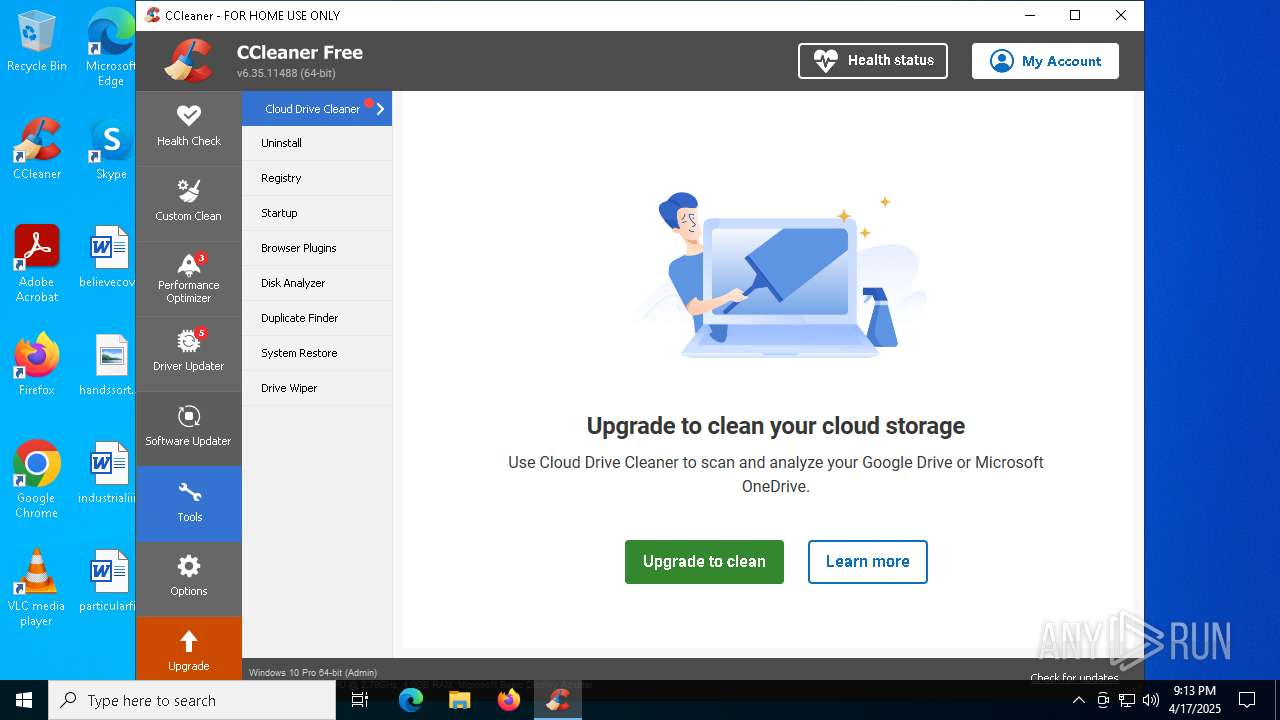The width and height of the screenshot is (1280, 720).
Task: Launch Edge from the taskbar
Action: (411, 700)
